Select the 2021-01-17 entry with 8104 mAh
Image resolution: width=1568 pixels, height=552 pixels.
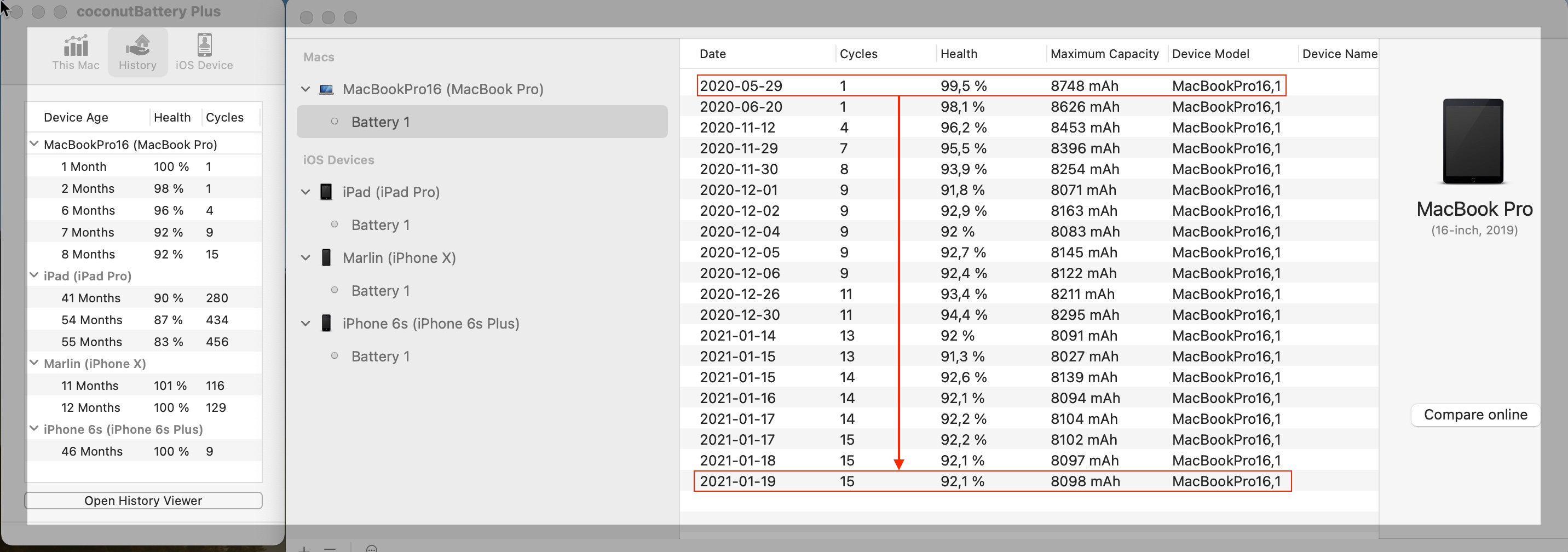(x=1029, y=419)
